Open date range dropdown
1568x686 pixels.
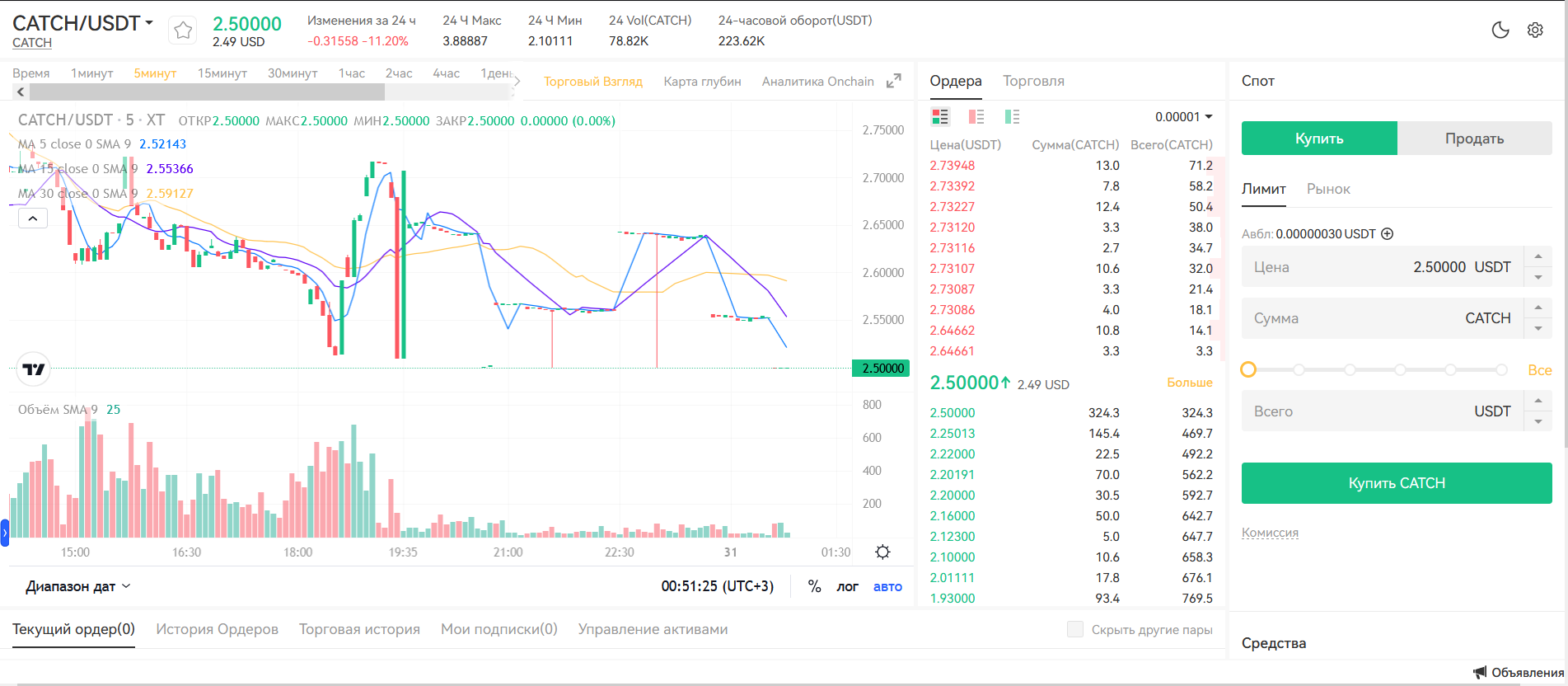point(78,586)
